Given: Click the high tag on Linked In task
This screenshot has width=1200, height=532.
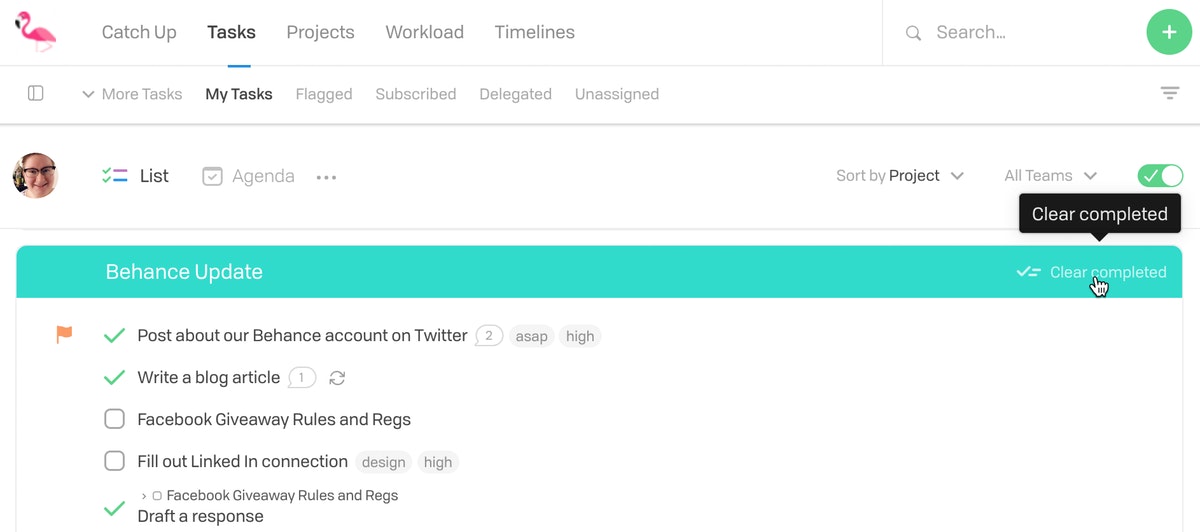Looking at the screenshot, I should pos(438,462).
